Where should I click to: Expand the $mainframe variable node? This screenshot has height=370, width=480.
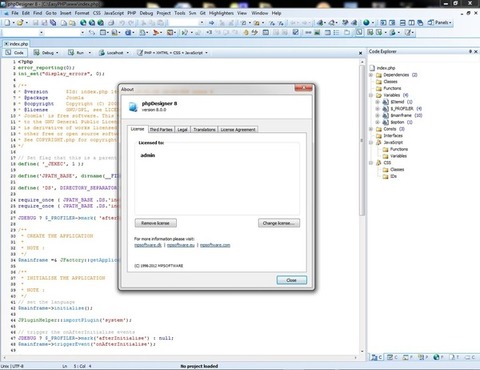[378, 115]
